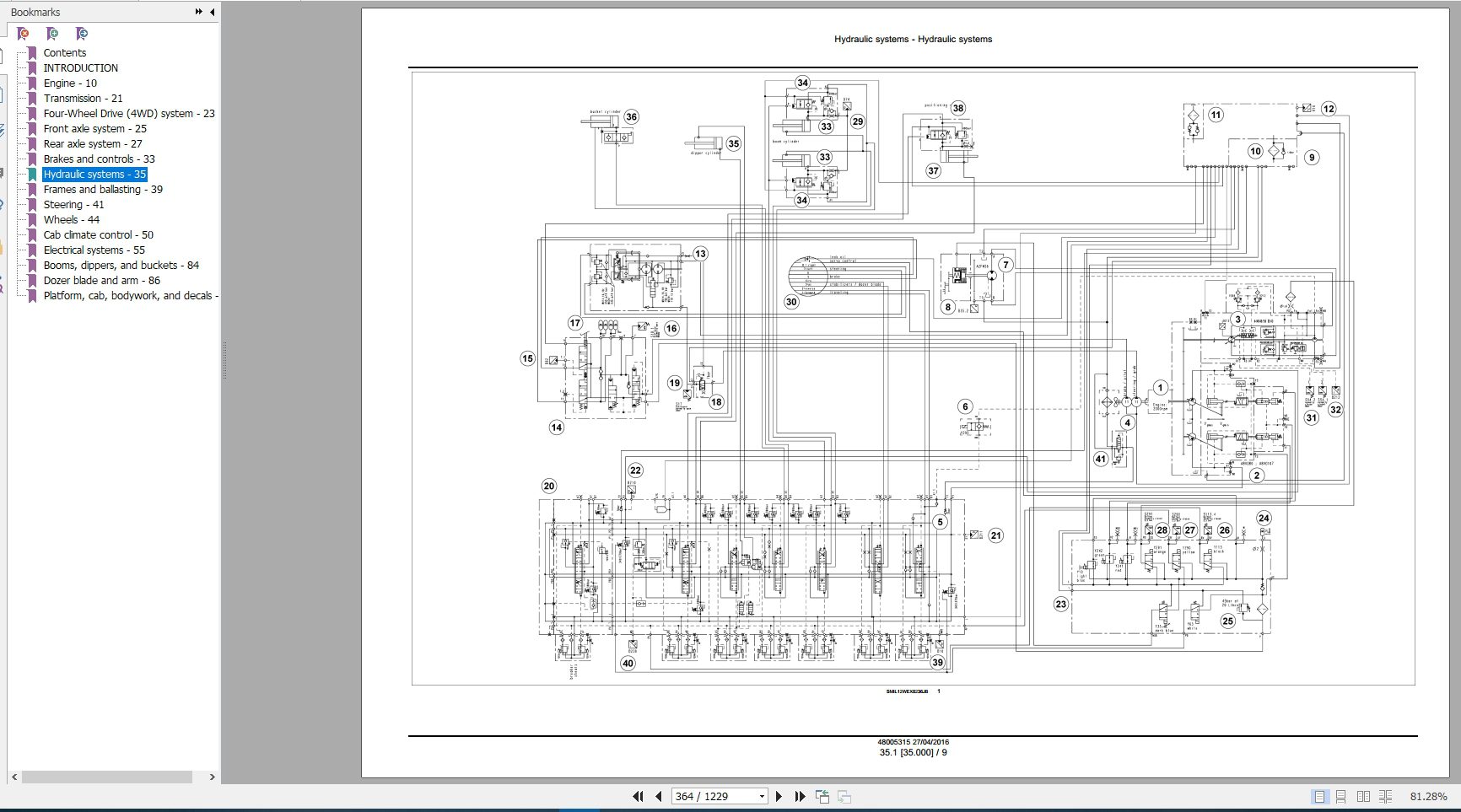Go to the previous page
The image size is (1461, 812).
(x=659, y=796)
